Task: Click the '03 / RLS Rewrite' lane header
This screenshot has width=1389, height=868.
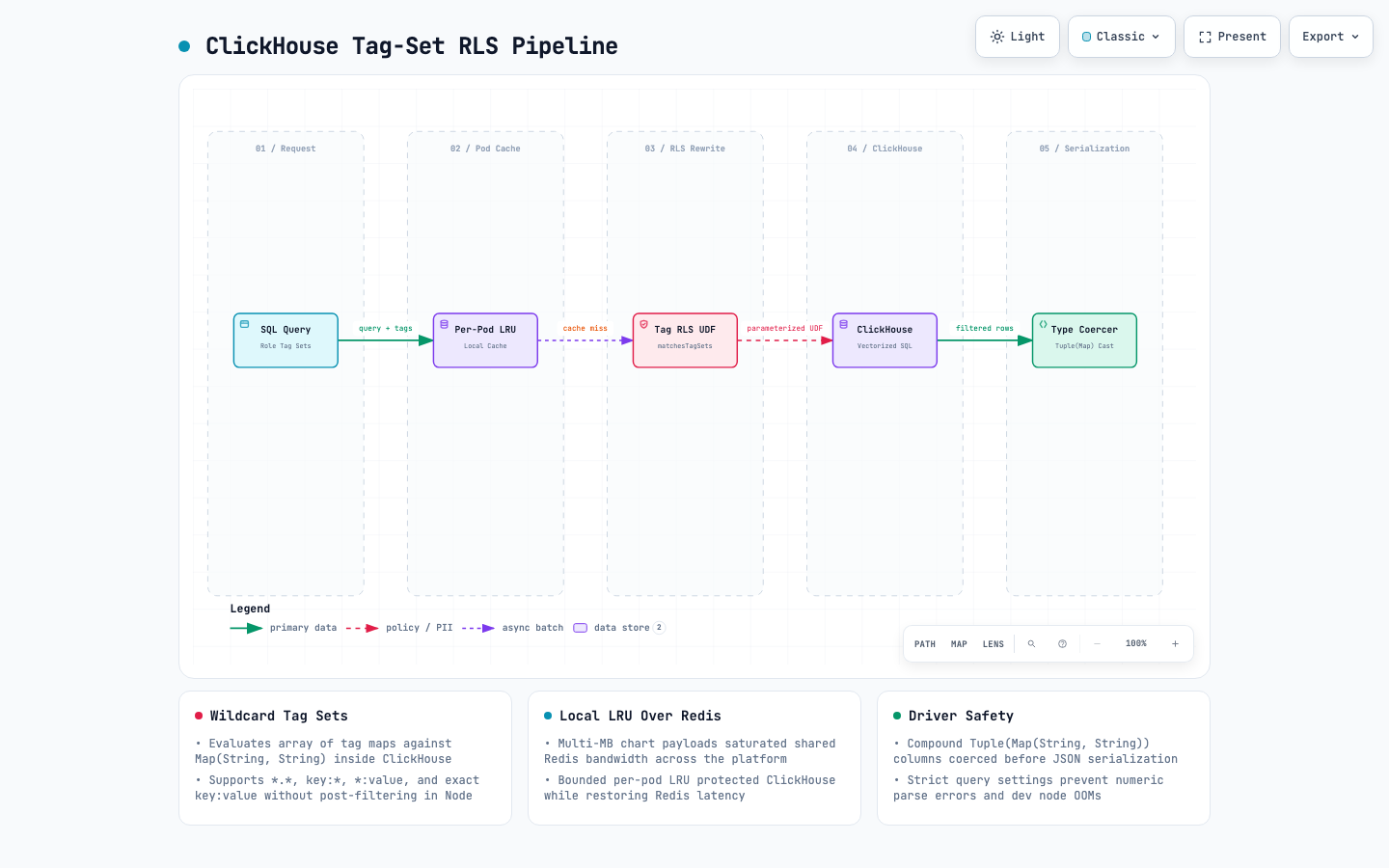Action: click(x=685, y=149)
